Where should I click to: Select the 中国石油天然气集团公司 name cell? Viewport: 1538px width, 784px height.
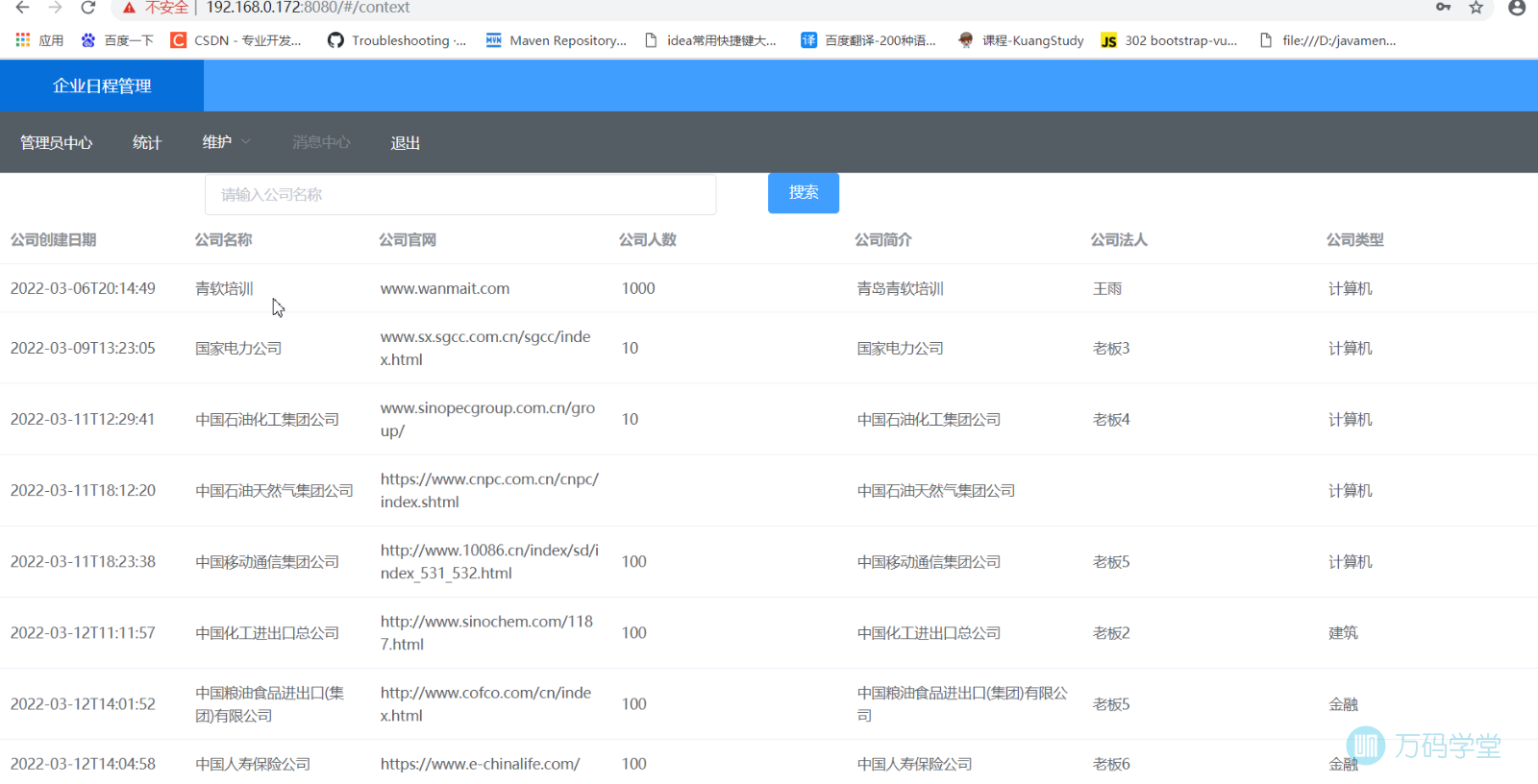274,490
